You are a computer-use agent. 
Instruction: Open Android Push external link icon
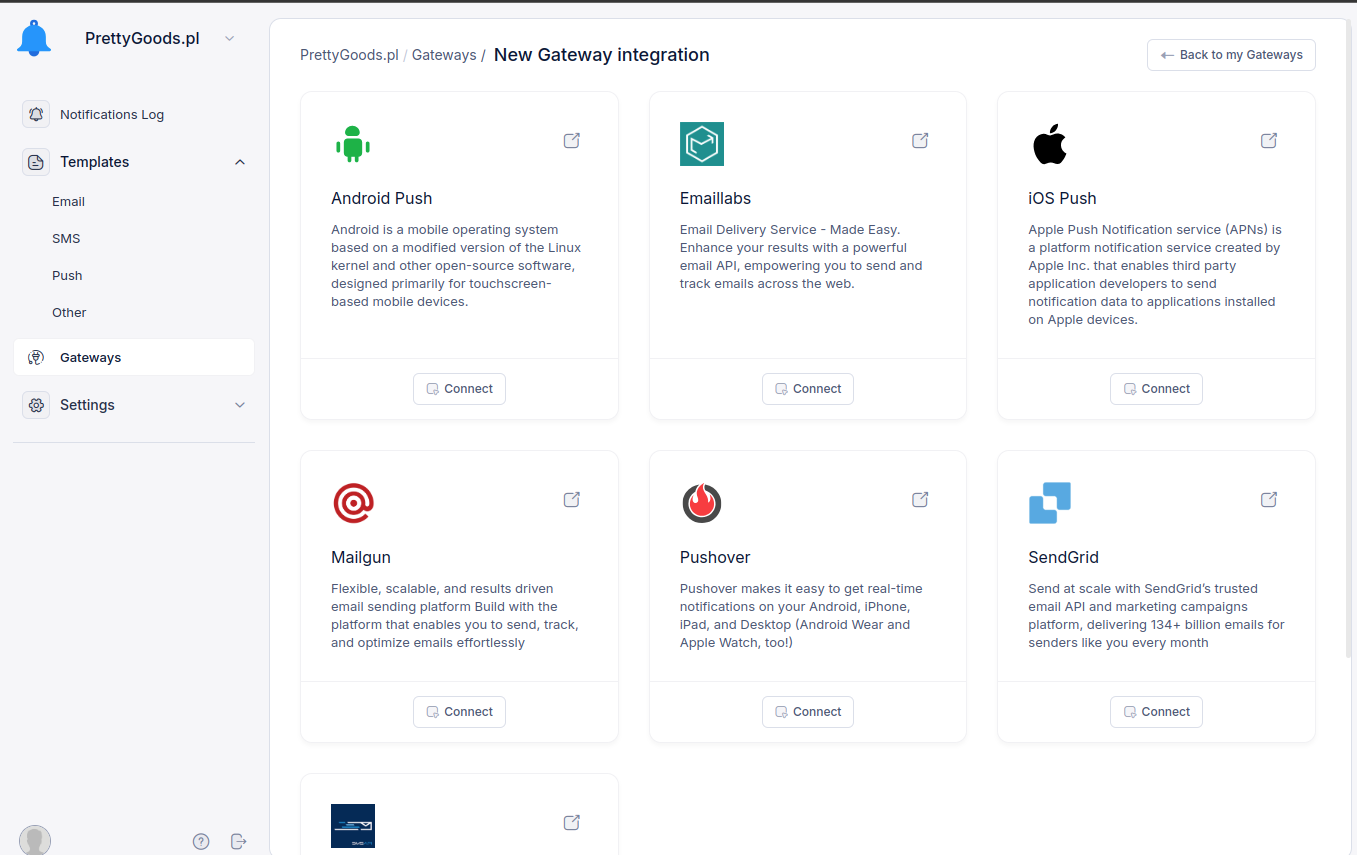coord(572,141)
